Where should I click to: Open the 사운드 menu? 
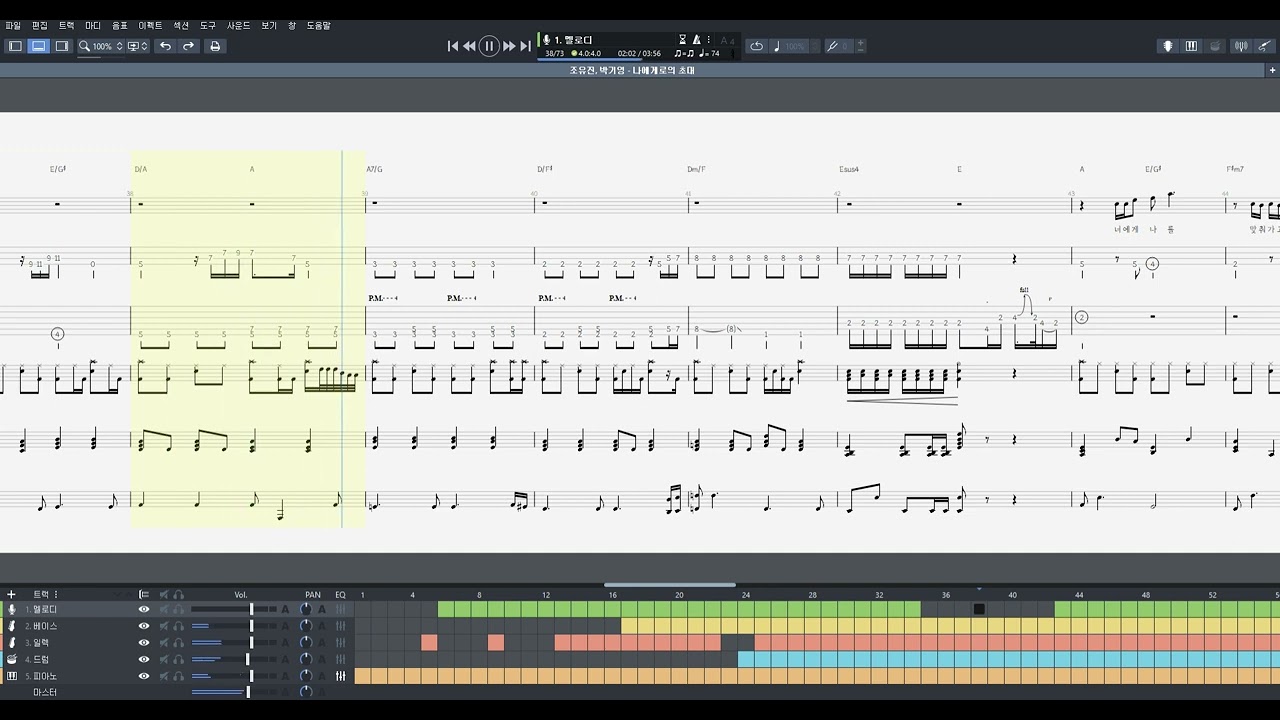239,25
